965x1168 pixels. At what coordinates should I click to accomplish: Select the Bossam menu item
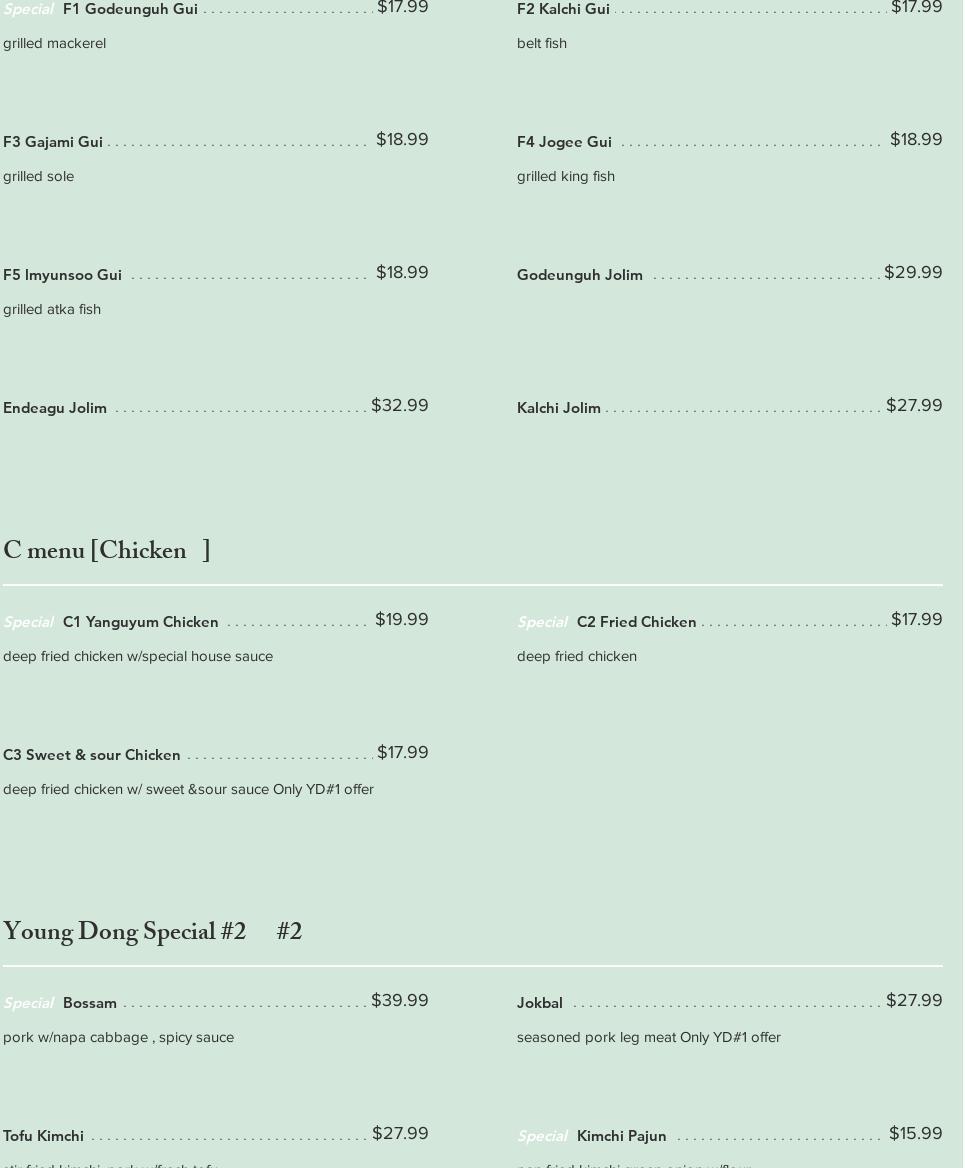pyautogui.click(x=90, y=1003)
